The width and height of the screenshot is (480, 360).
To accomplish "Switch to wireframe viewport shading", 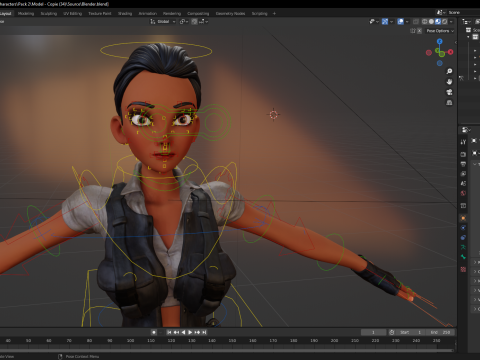I will pos(425,21).
